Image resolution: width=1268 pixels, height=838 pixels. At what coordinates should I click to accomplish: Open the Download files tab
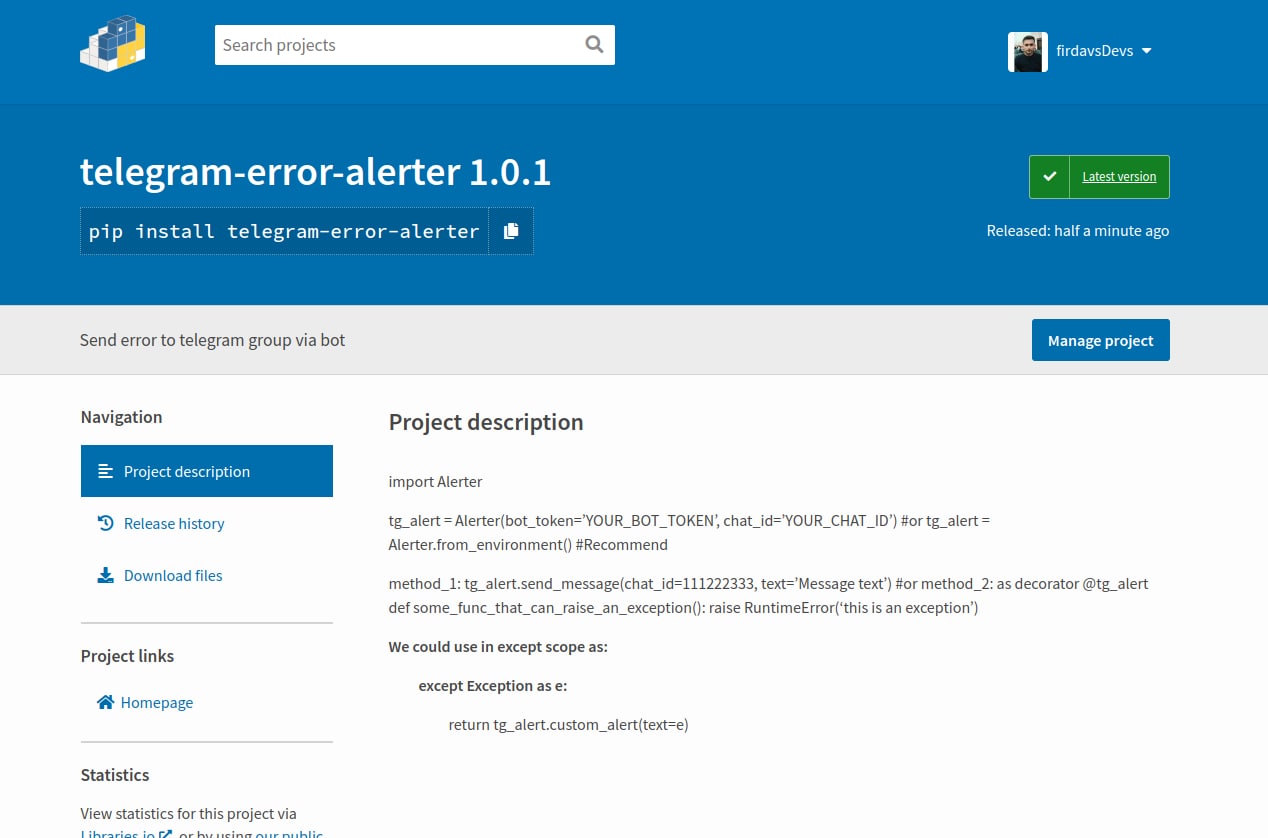tap(207, 575)
